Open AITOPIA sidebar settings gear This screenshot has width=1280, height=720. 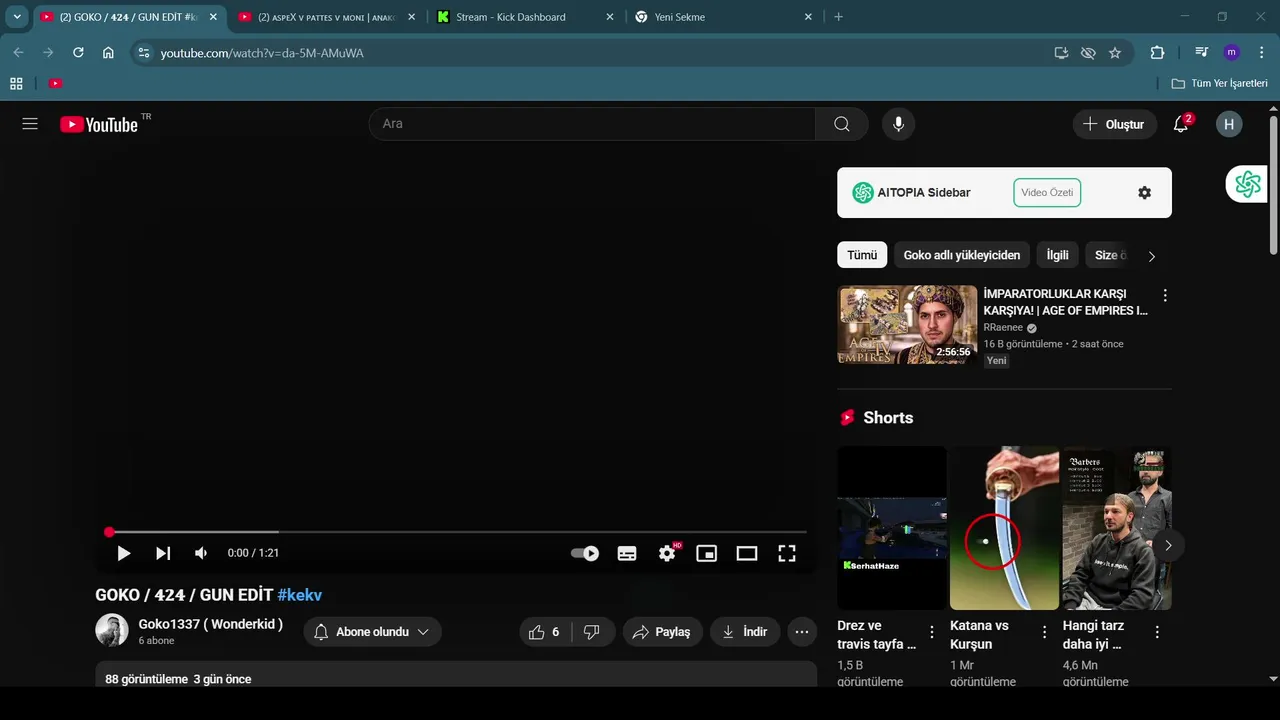pos(1145,193)
